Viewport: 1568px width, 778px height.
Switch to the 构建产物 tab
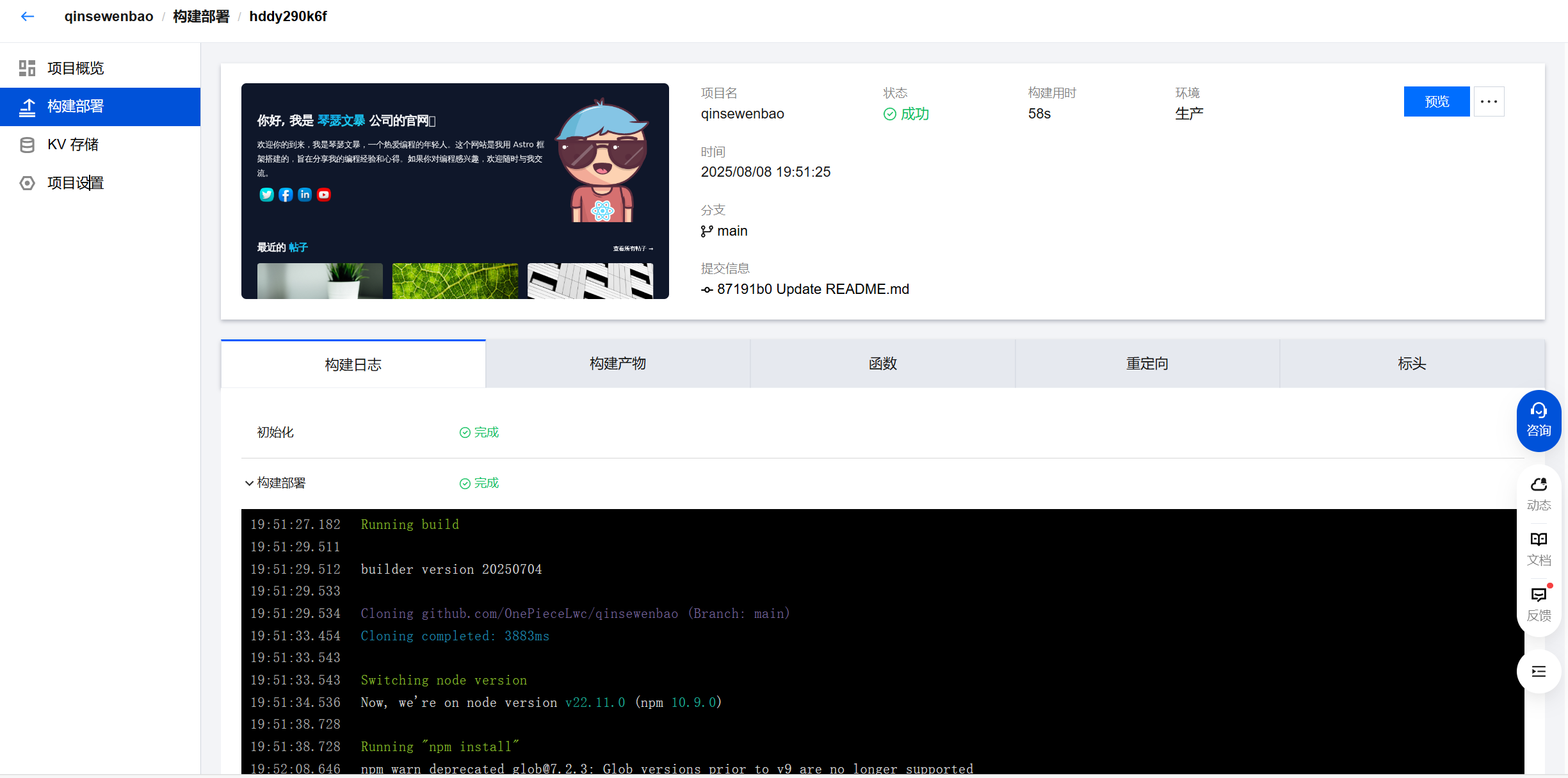point(617,364)
